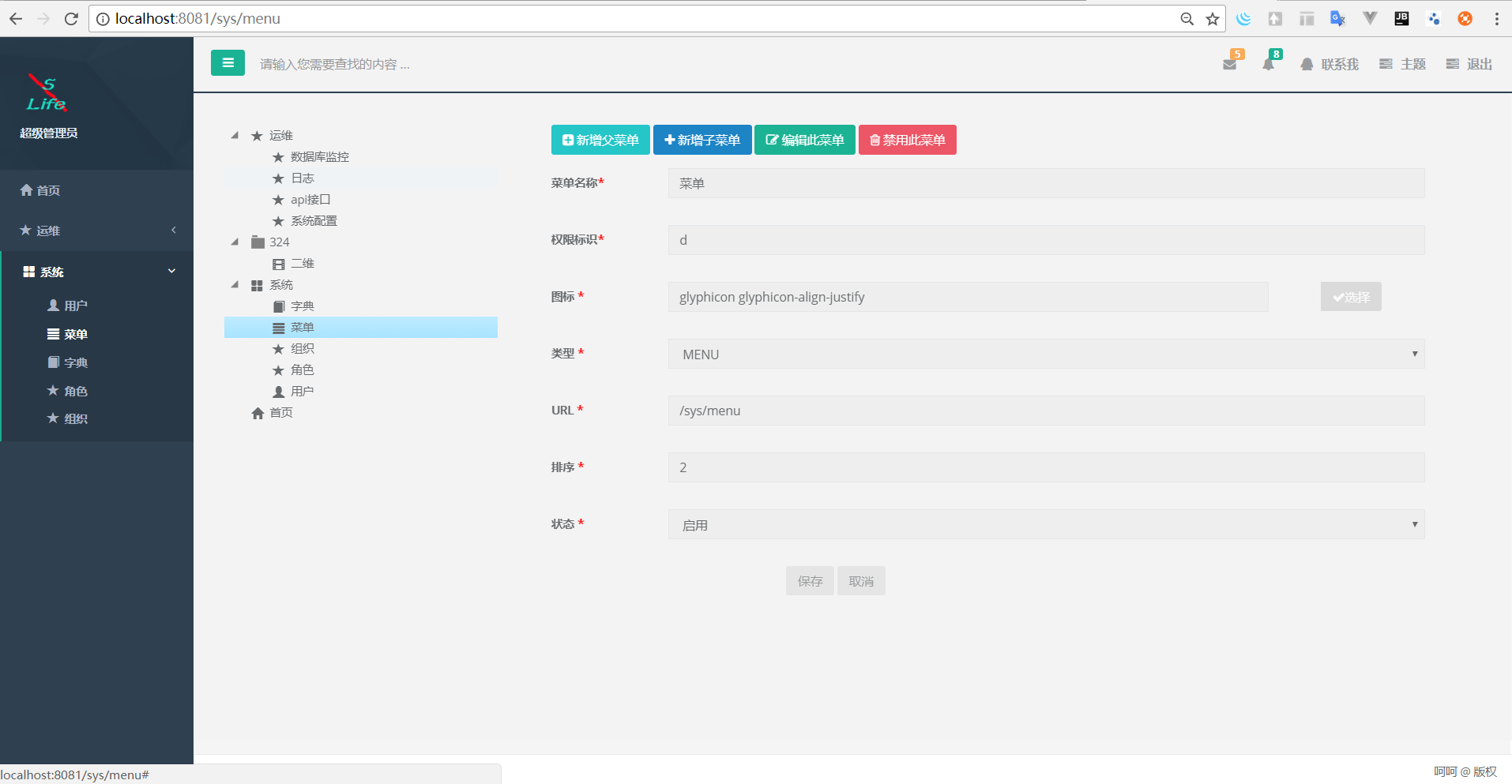Open the 类型 dropdown showing MENU
Viewport: 1512px width, 784px height.
[x=1046, y=354]
